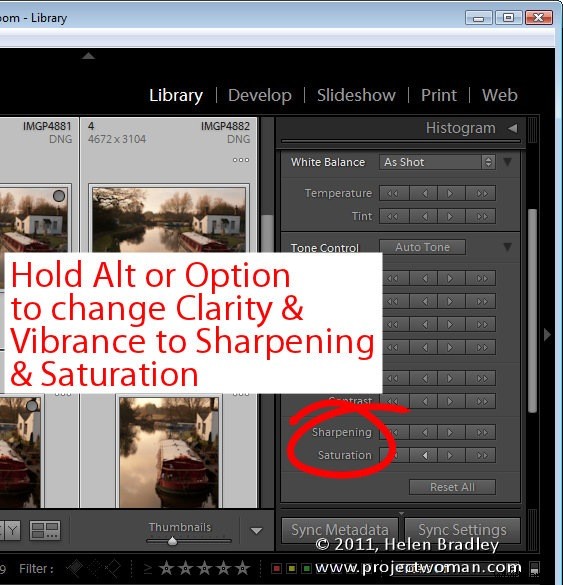Decrease Temperature by large step
Image resolution: width=563 pixels, height=585 pixels.
394,193
